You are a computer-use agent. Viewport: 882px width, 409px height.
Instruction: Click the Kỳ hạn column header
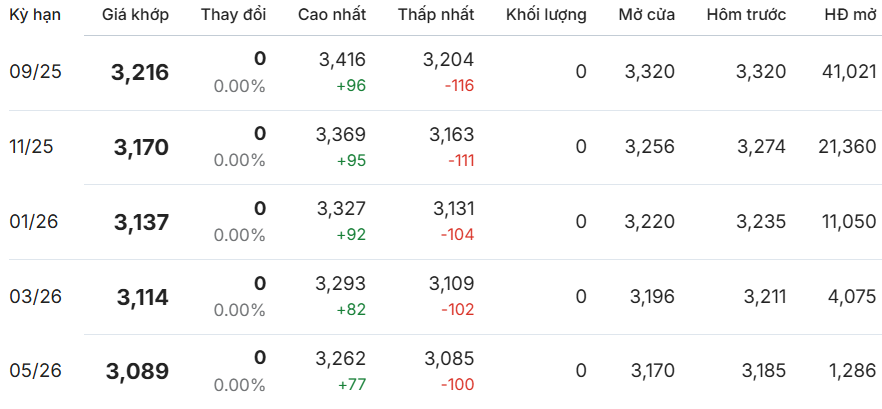click(x=35, y=15)
